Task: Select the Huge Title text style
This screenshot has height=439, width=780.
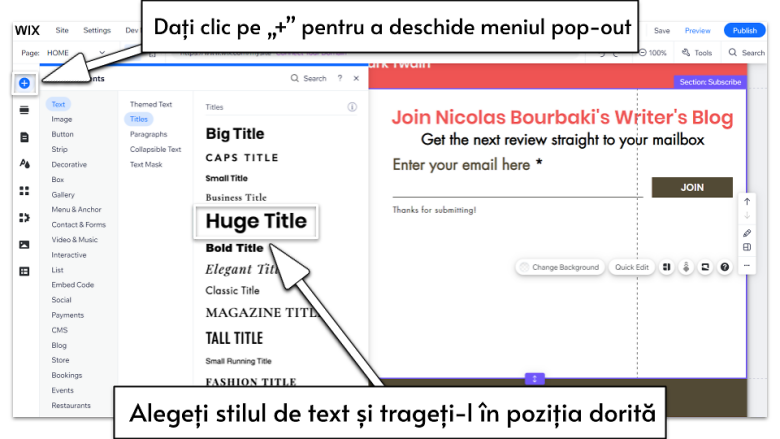Action: click(256, 221)
